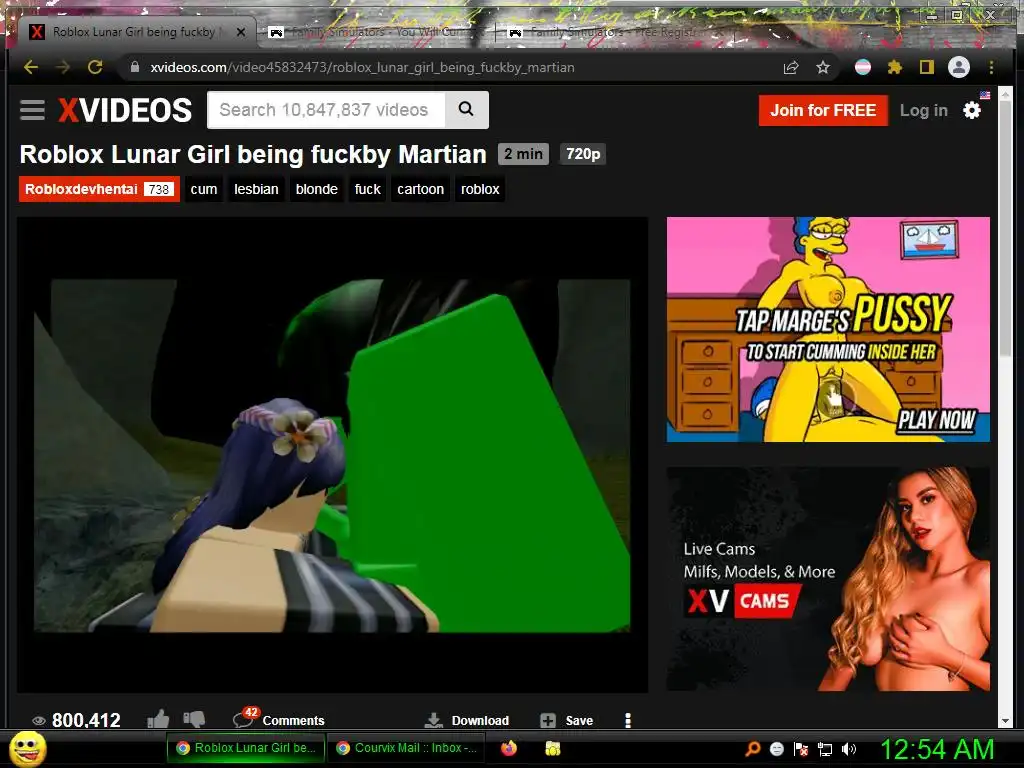Click the 12:54 AM clock
The image size is (1024, 768).
[937, 749]
